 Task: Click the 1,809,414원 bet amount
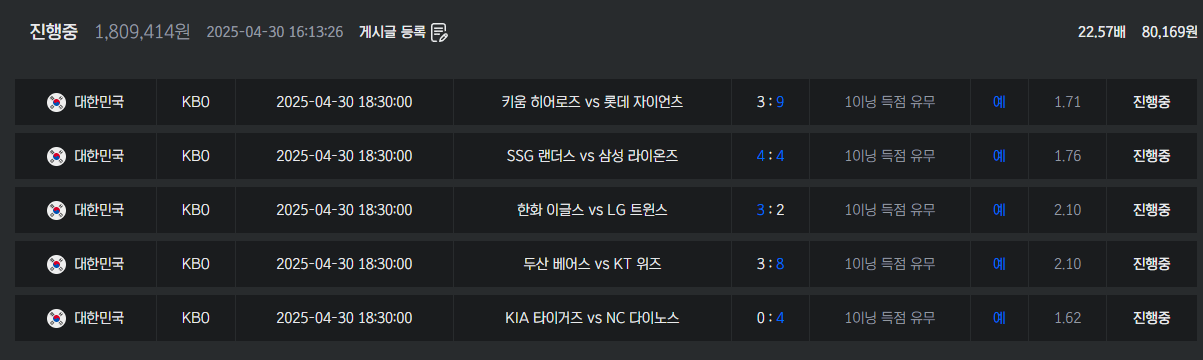click(142, 32)
